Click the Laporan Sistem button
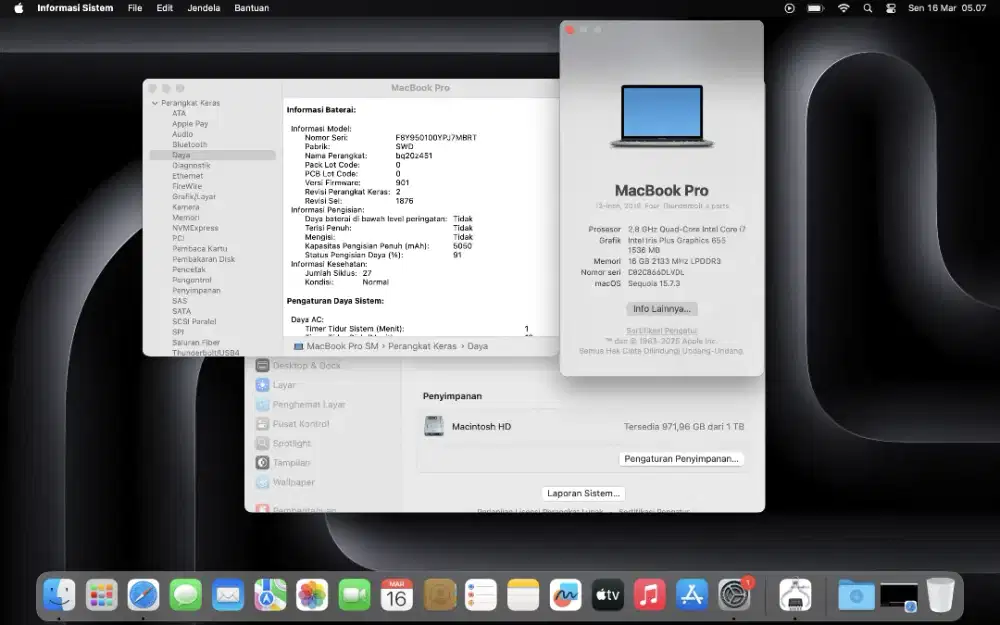1000x625 pixels. pos(583,492)
